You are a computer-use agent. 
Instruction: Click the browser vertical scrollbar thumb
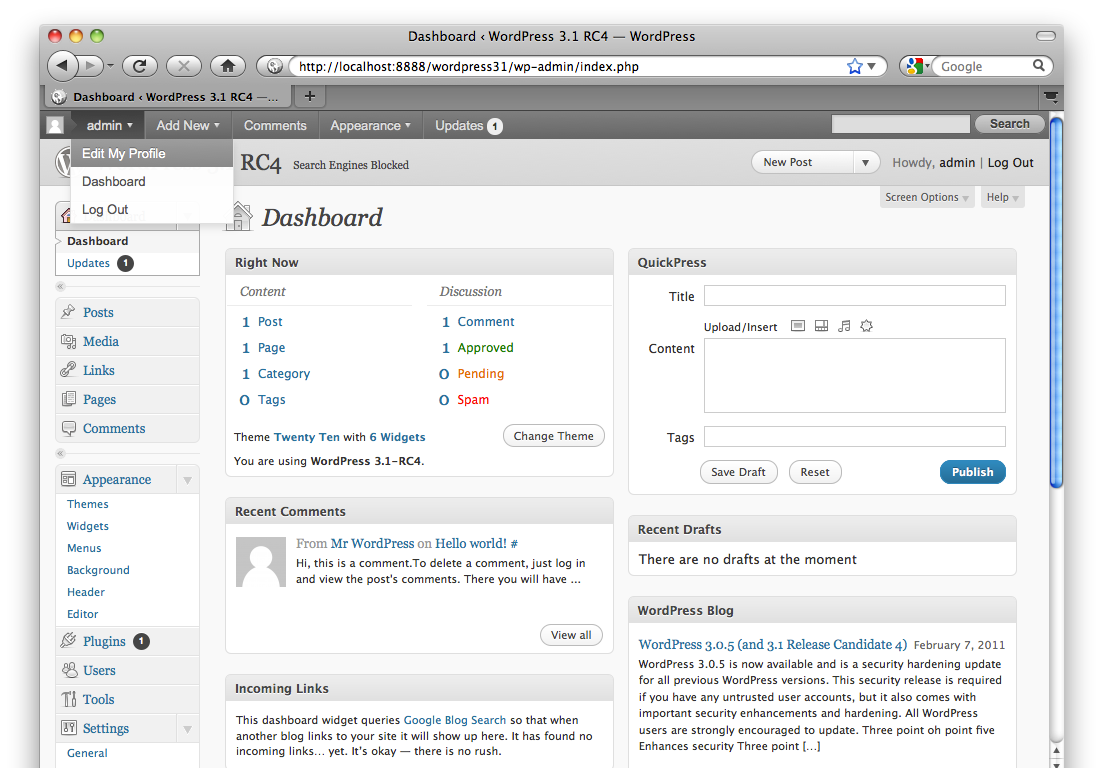point(1055,303)
